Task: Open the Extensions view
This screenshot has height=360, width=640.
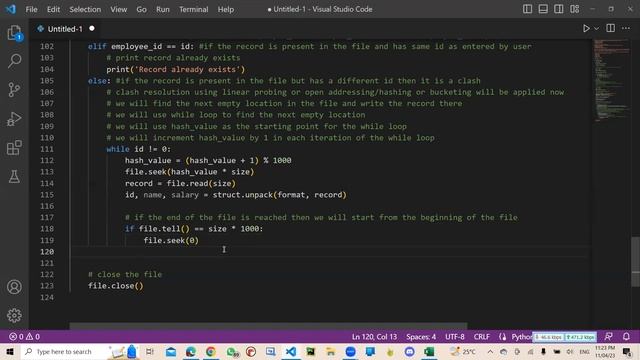Action: coord(14,148)
